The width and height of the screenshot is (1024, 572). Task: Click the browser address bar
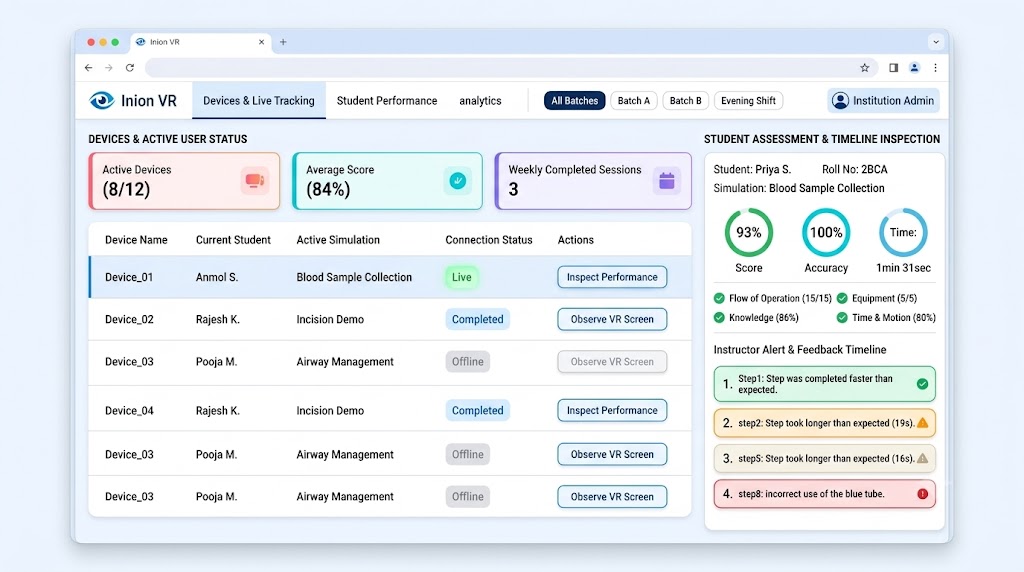509,68
